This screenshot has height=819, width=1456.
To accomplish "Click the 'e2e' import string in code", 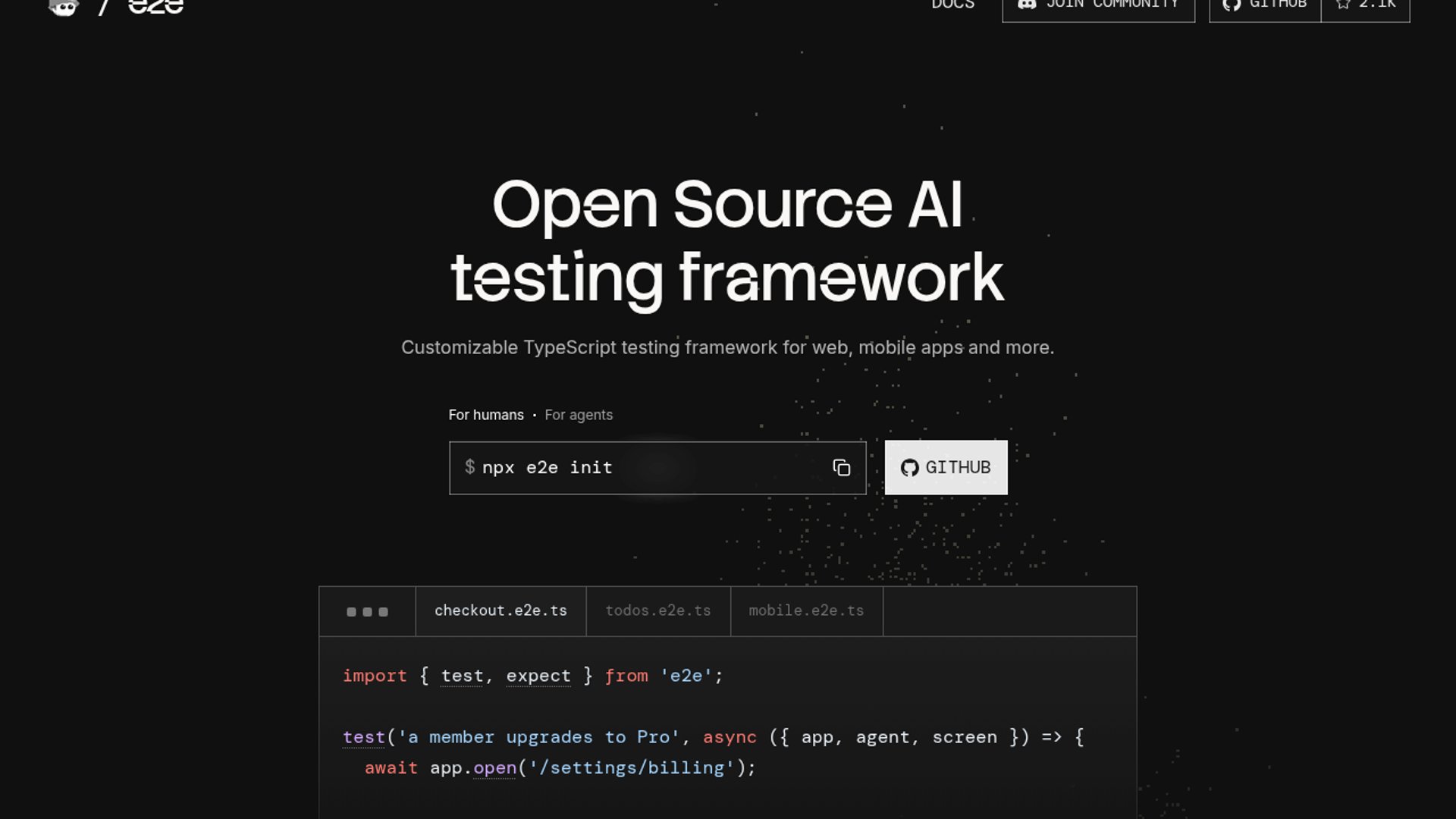I will pos(686,676).
